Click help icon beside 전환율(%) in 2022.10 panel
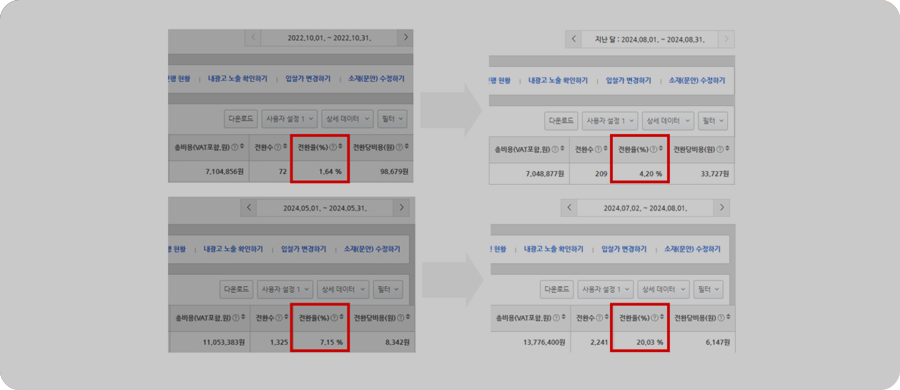This screenshot has height=390, width=900. 333,147
